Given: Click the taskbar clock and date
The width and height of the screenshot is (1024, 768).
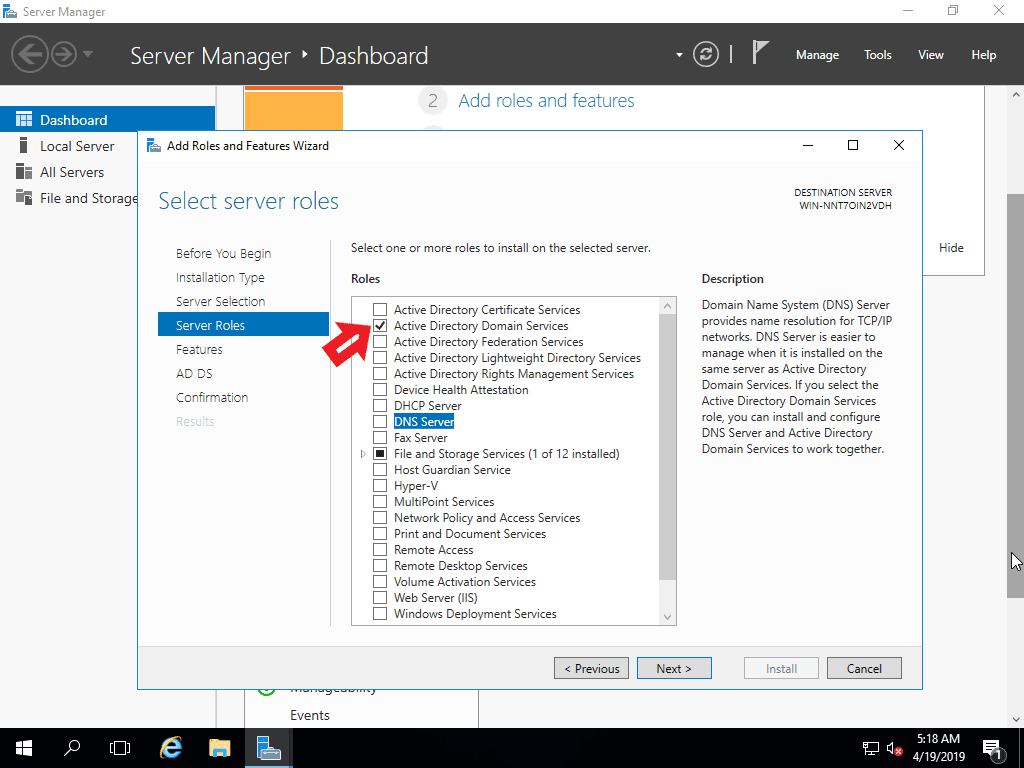Looking at the screenshot, I should pos(938,748).
